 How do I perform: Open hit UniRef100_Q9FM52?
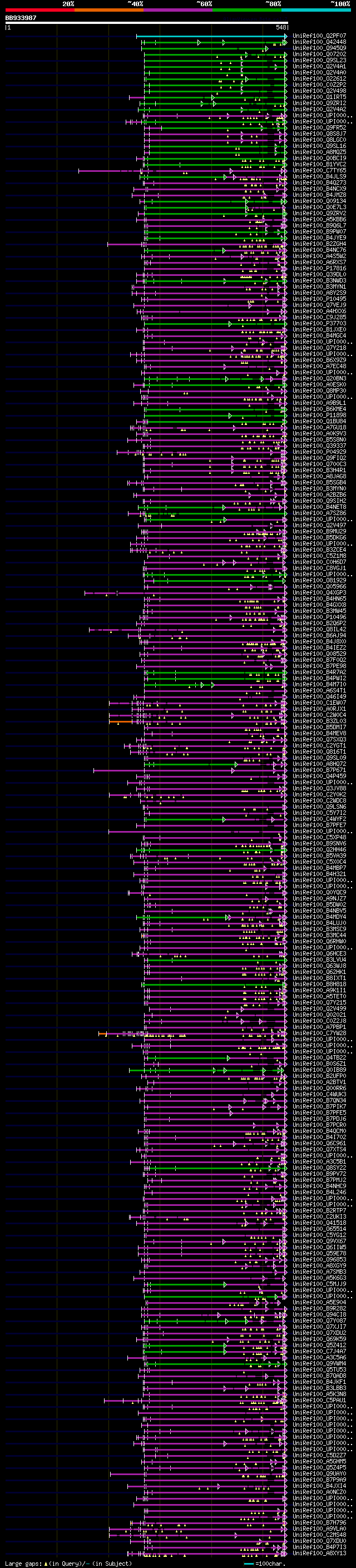[319, 128]
